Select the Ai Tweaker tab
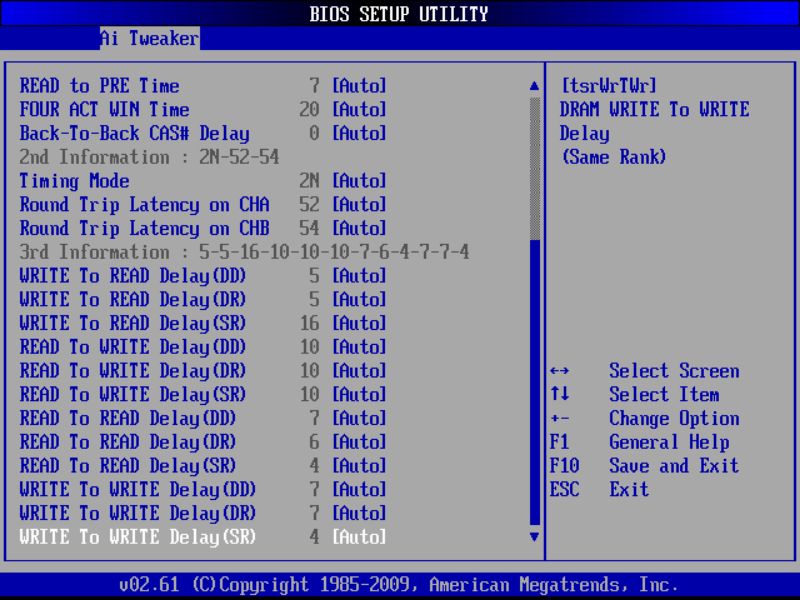The height and width of the screenshot is (600, 800). (x=149, y=38)
